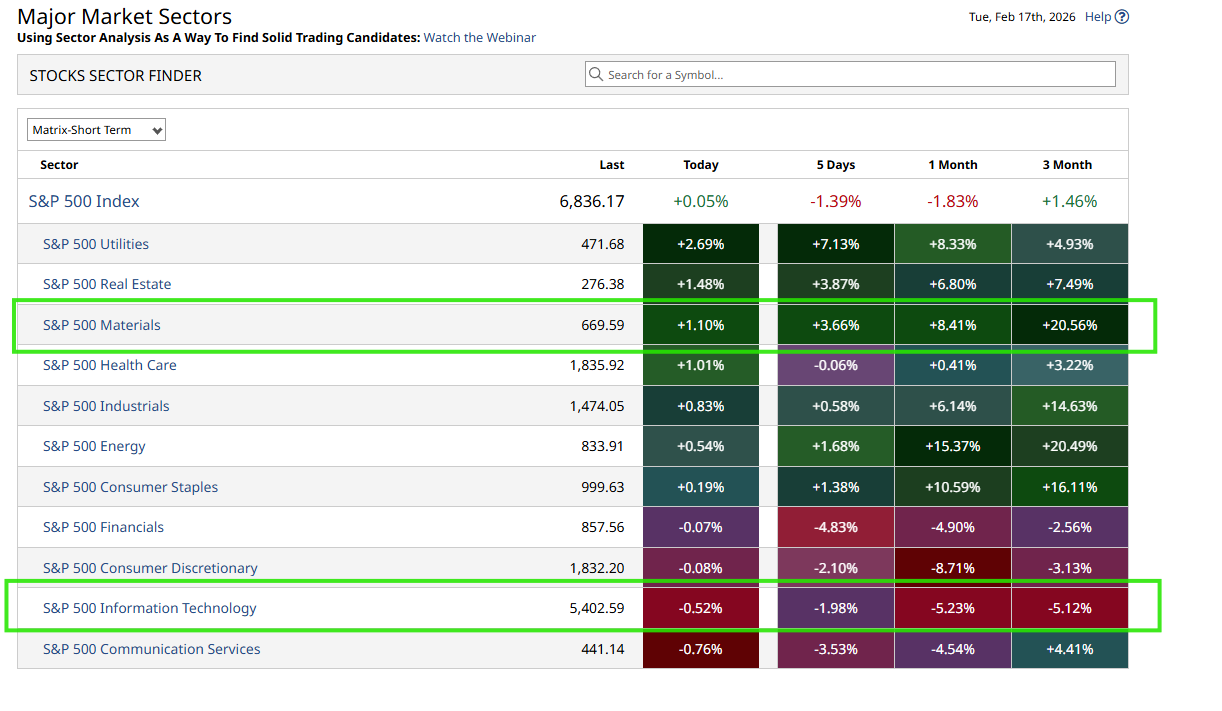The height and width of the screenshot is (711, 1222).
Task: Open the Watch the Webinar link
Action: coord(479,38)
